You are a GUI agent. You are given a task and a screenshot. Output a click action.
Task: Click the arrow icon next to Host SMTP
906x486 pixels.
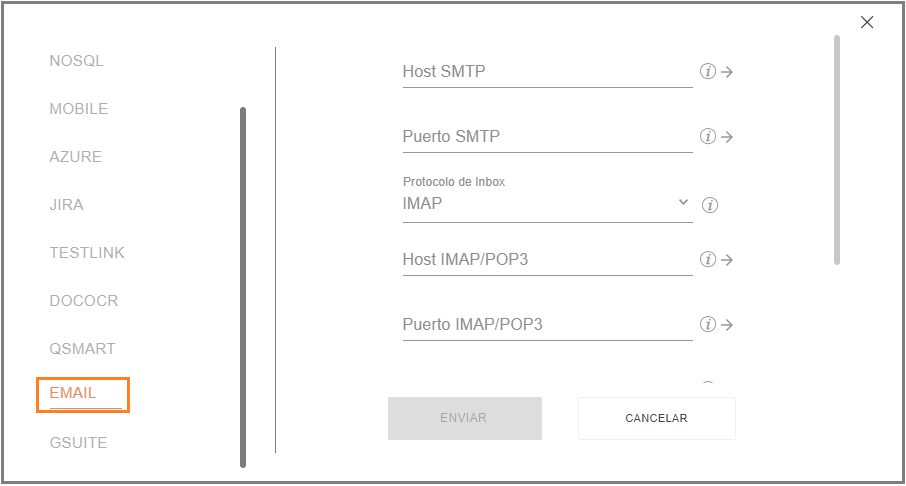pos(727,72)
